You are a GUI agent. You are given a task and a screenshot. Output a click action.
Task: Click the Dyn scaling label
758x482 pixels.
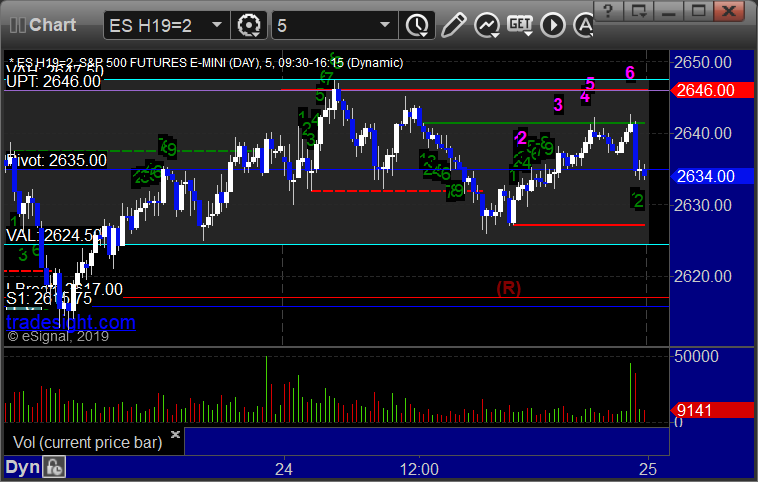click(22, 467)
